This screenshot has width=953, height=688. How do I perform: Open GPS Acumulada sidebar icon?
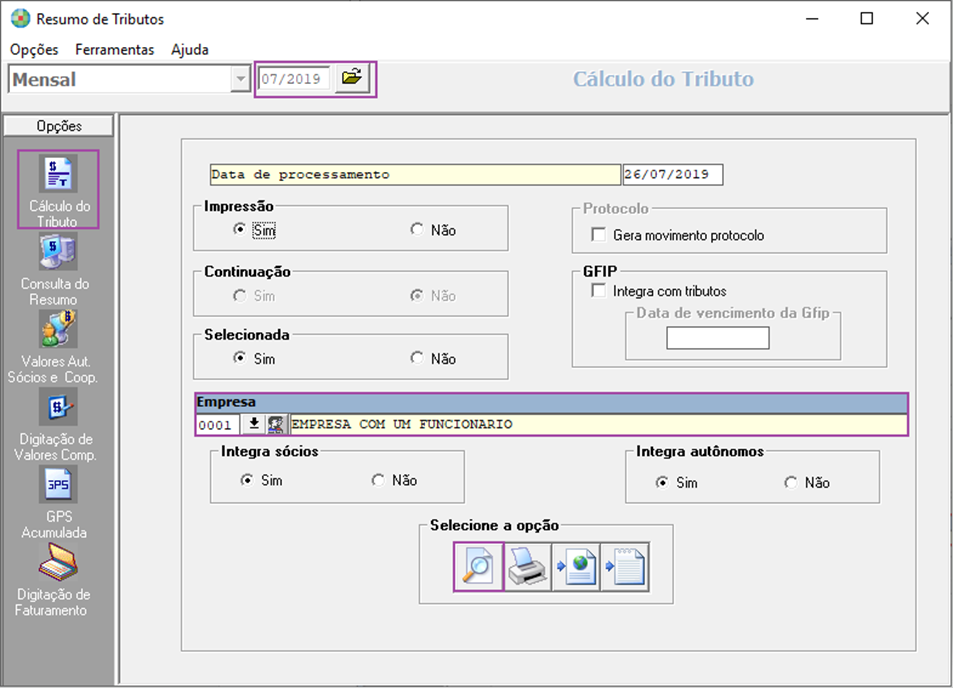click(x=58, y=484)
